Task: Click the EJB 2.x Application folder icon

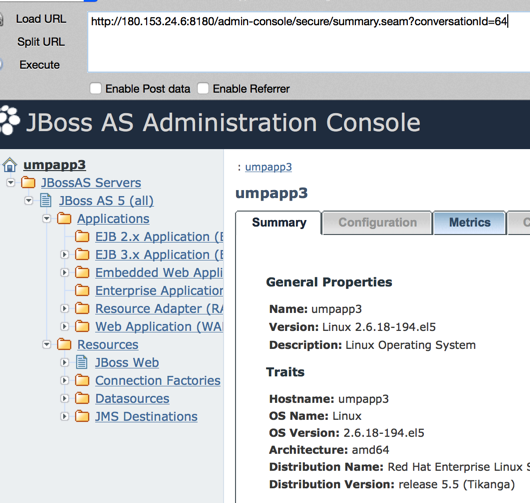Action: (x=82, y=236)
